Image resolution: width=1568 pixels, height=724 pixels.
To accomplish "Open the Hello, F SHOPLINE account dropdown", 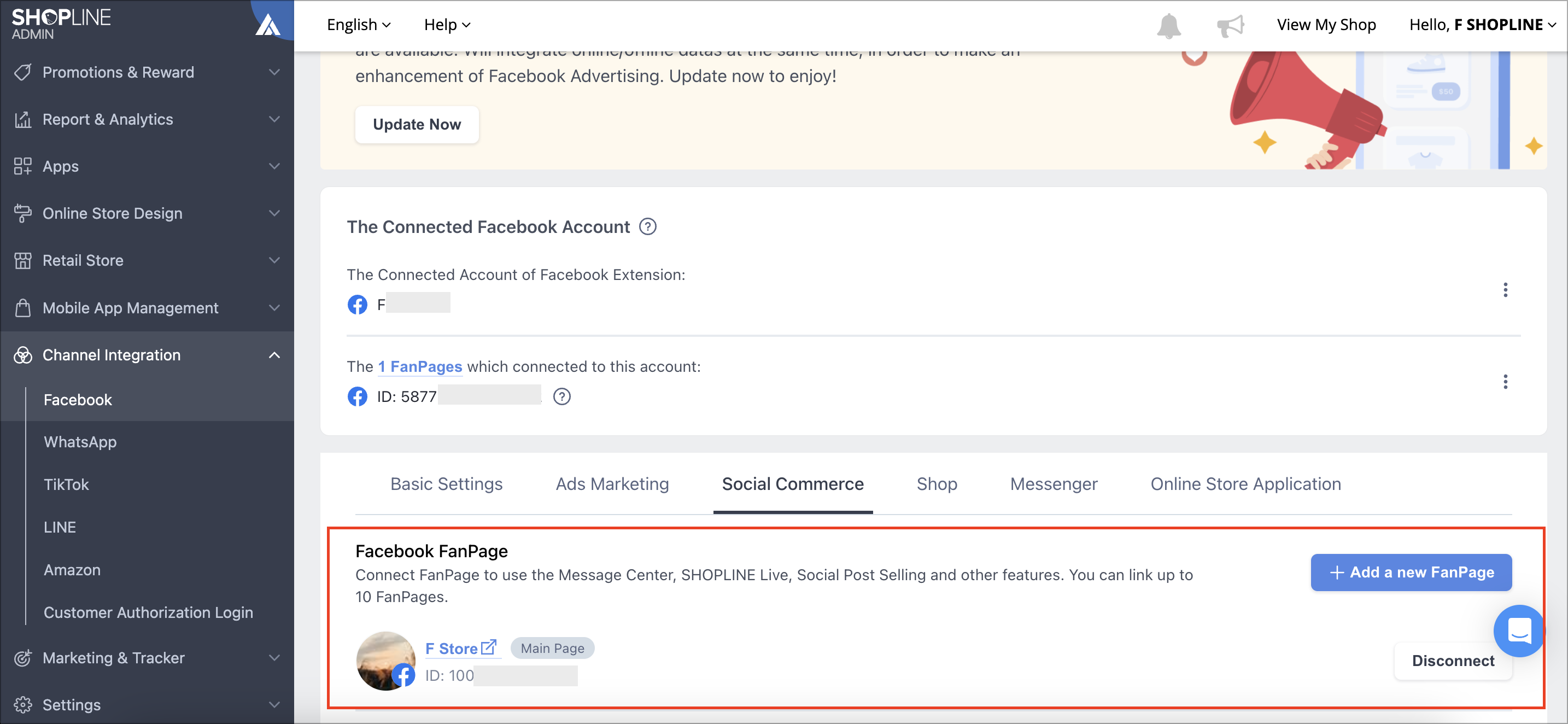I will (x=1482, y=25).
